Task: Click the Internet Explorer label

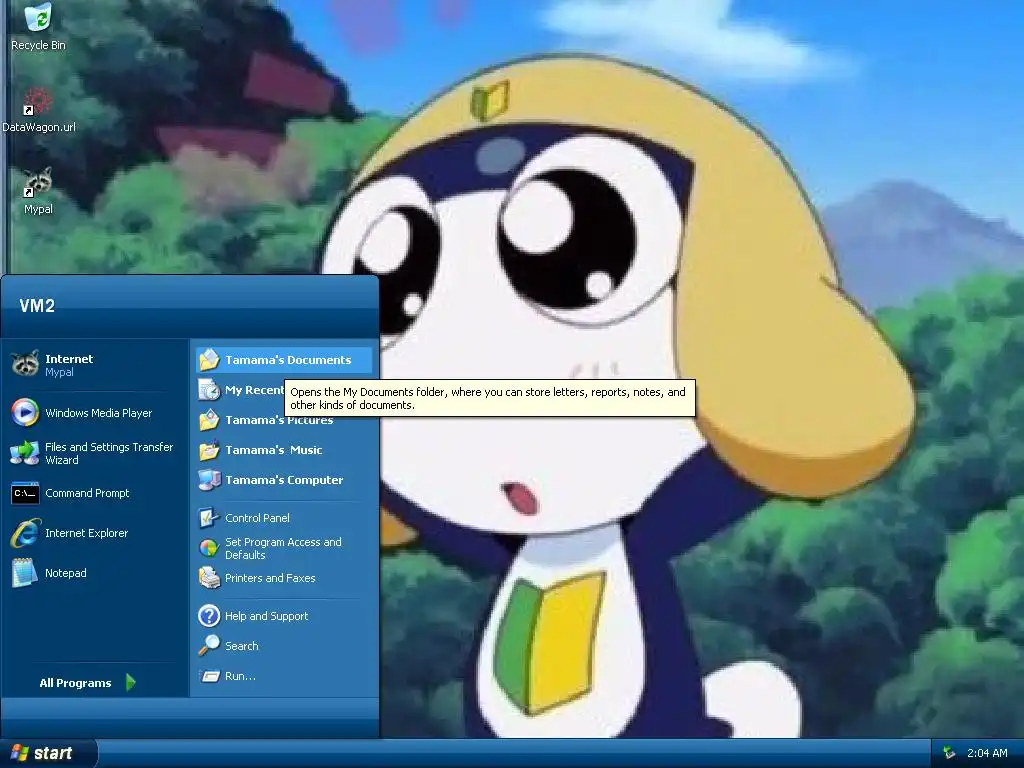Action: (86, 533)
